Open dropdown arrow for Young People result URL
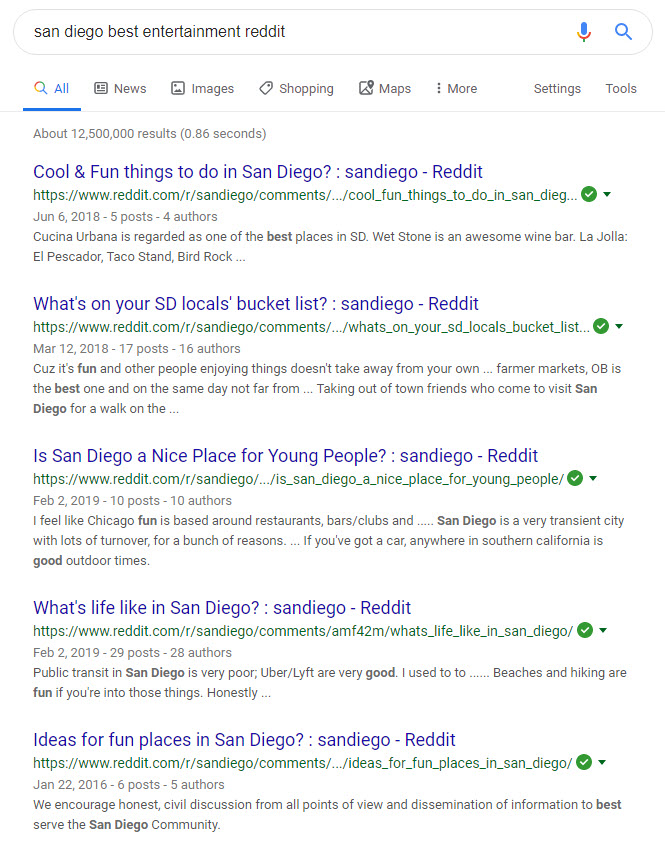 593,478
